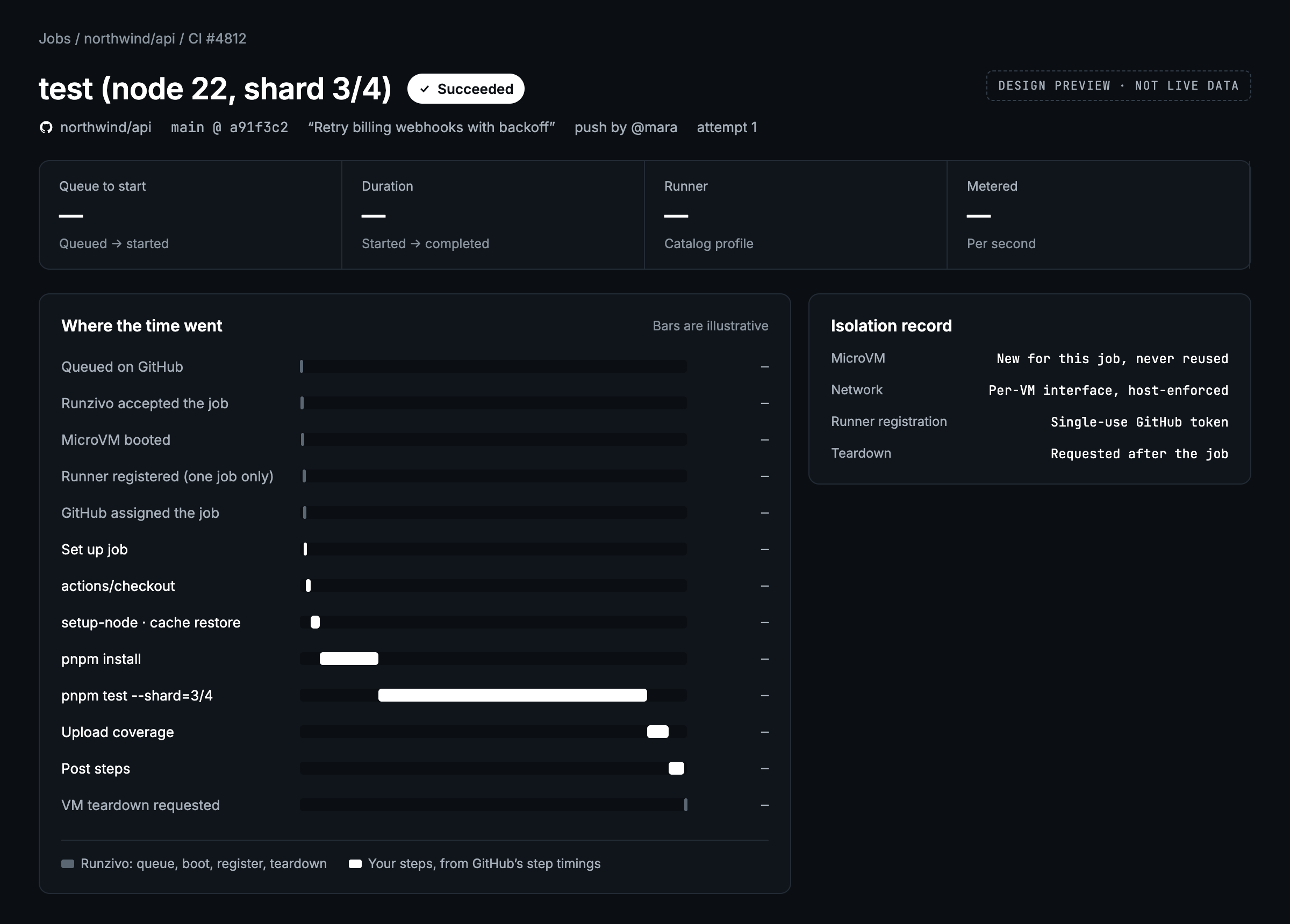Click the "attempt 1" label

tap(727, 127)
